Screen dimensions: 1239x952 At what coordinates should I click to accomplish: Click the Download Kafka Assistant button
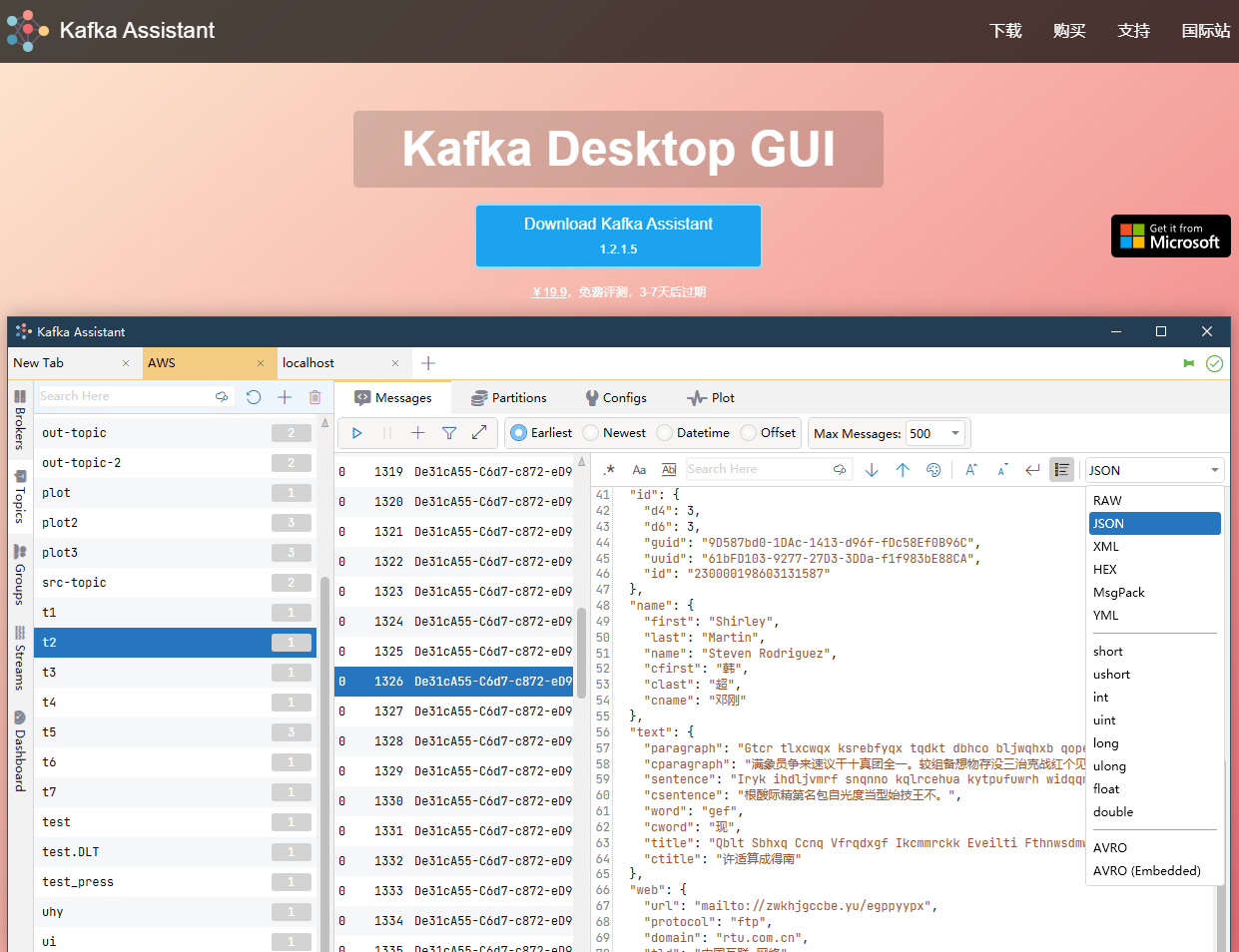click(x=618, y=236)
